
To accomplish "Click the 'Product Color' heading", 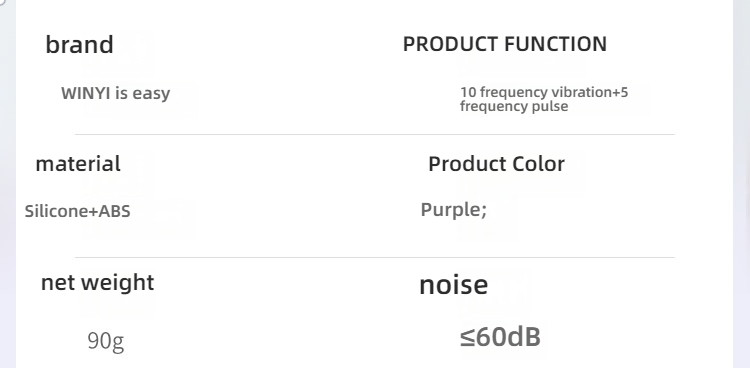I will (x=496, y=164).
